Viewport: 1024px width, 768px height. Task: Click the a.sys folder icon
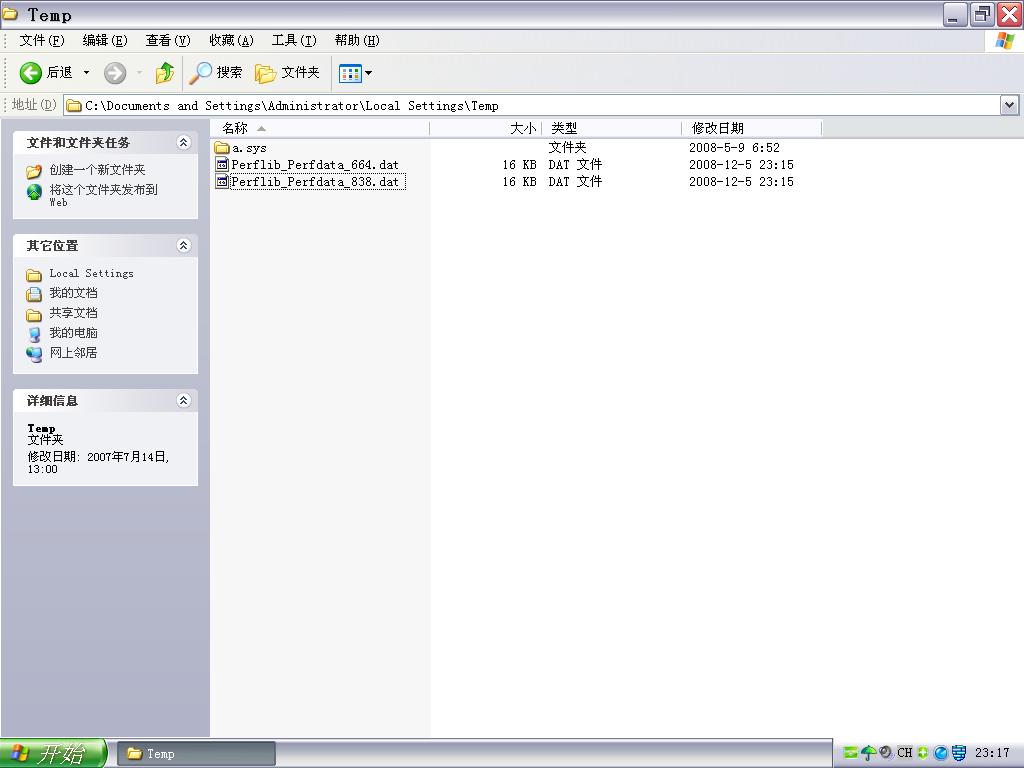[x=222, y=148]
